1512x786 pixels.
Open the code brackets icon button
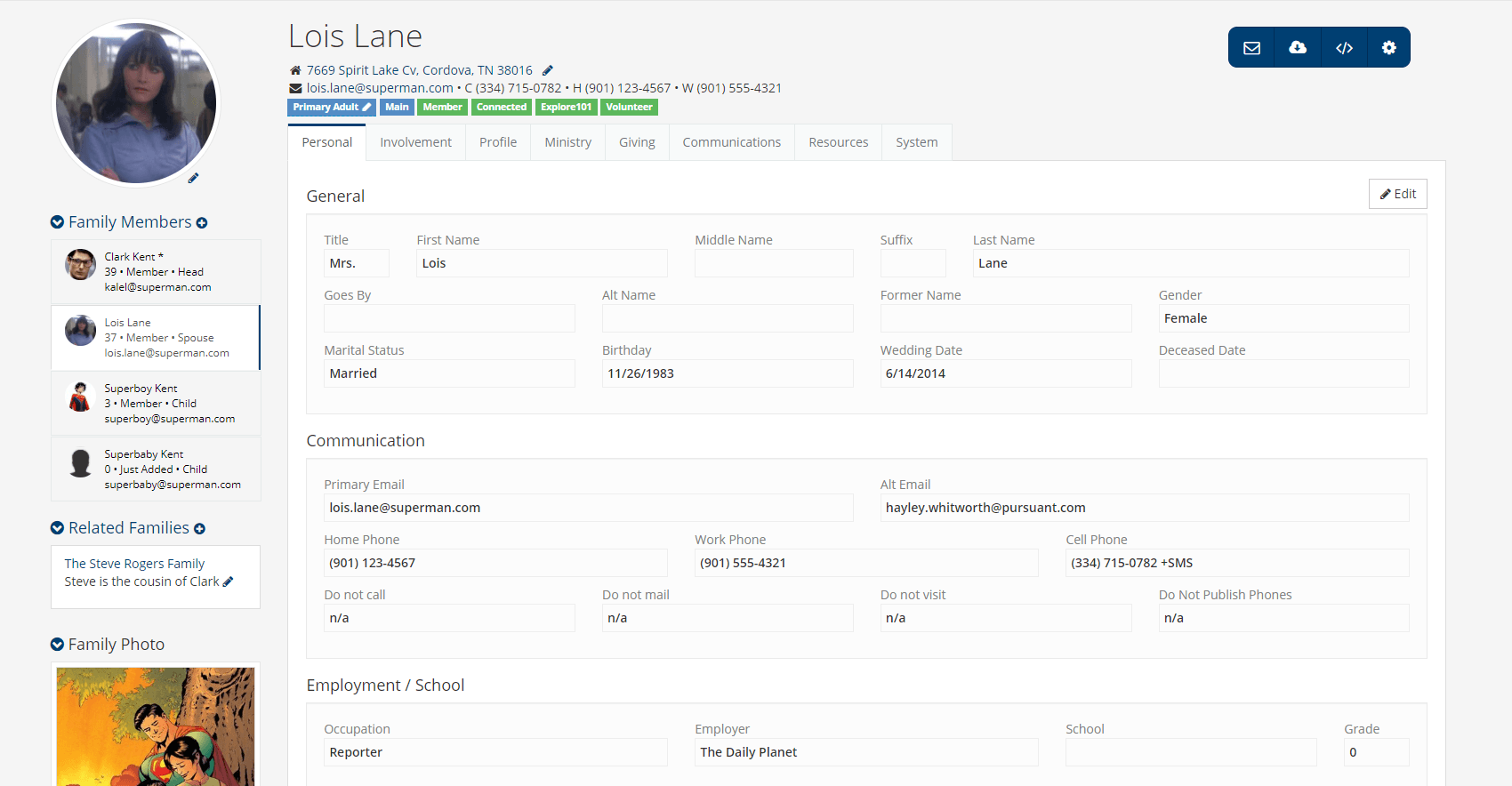pos(1344,48)
